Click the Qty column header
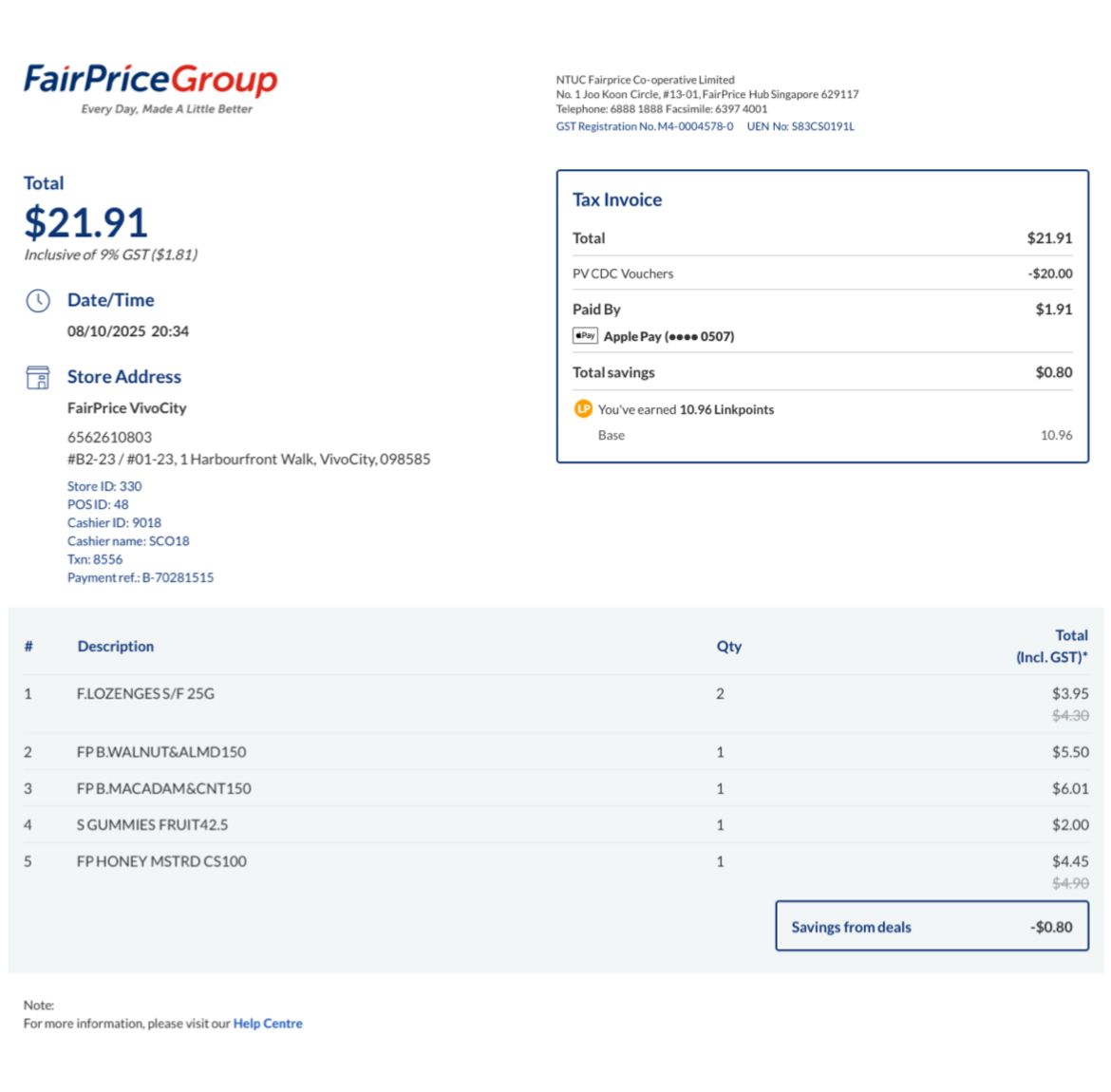1111x1092 pixels. (729, 647)
